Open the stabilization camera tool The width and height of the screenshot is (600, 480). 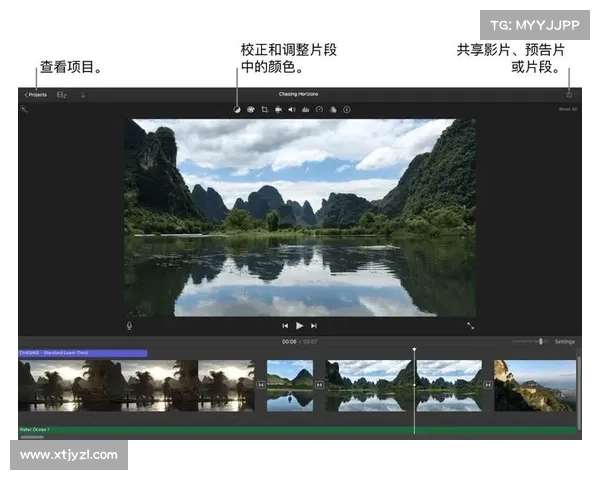point(278,110)
